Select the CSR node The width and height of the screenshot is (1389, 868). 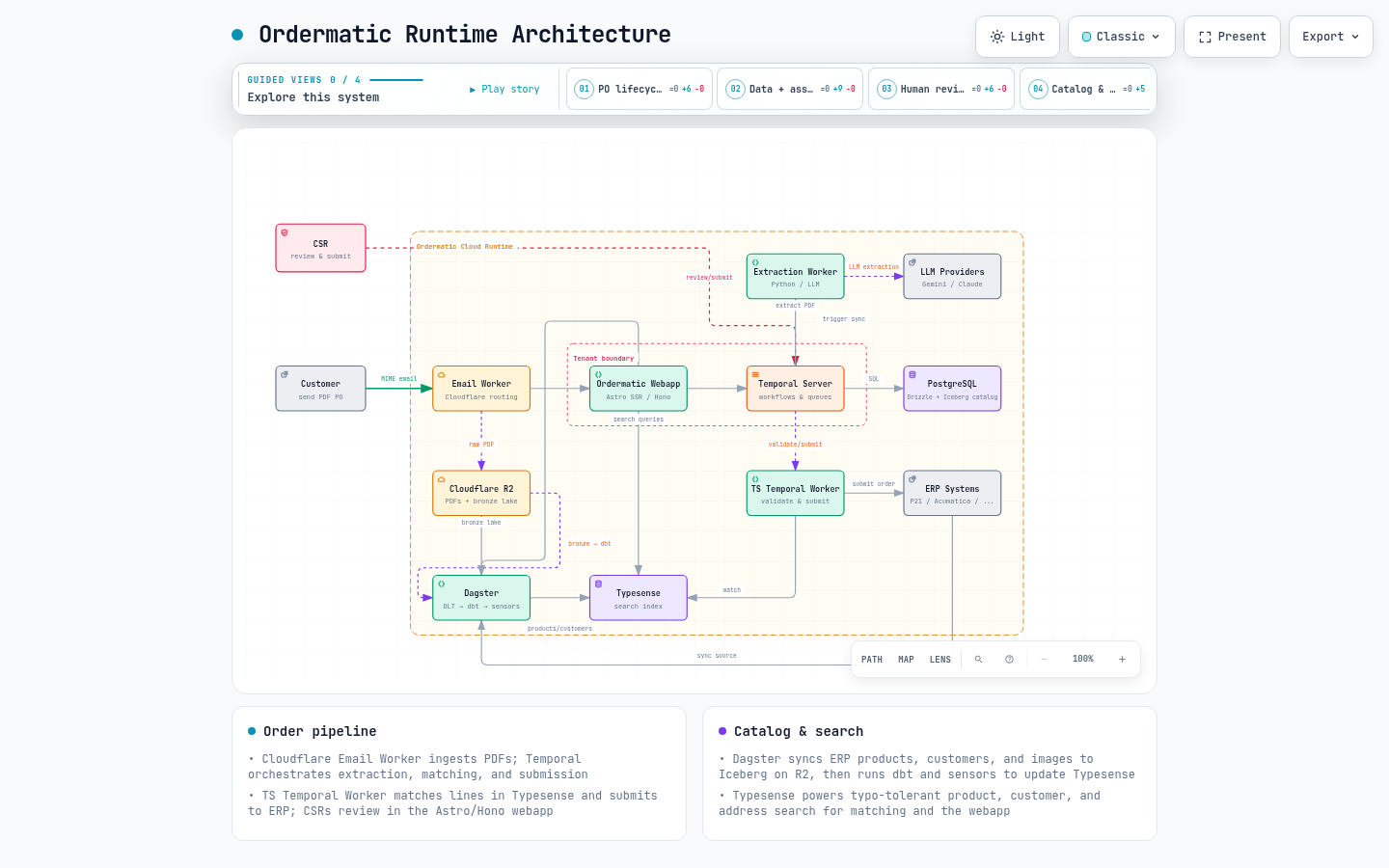pyautogui.click(x=320, y=248)
